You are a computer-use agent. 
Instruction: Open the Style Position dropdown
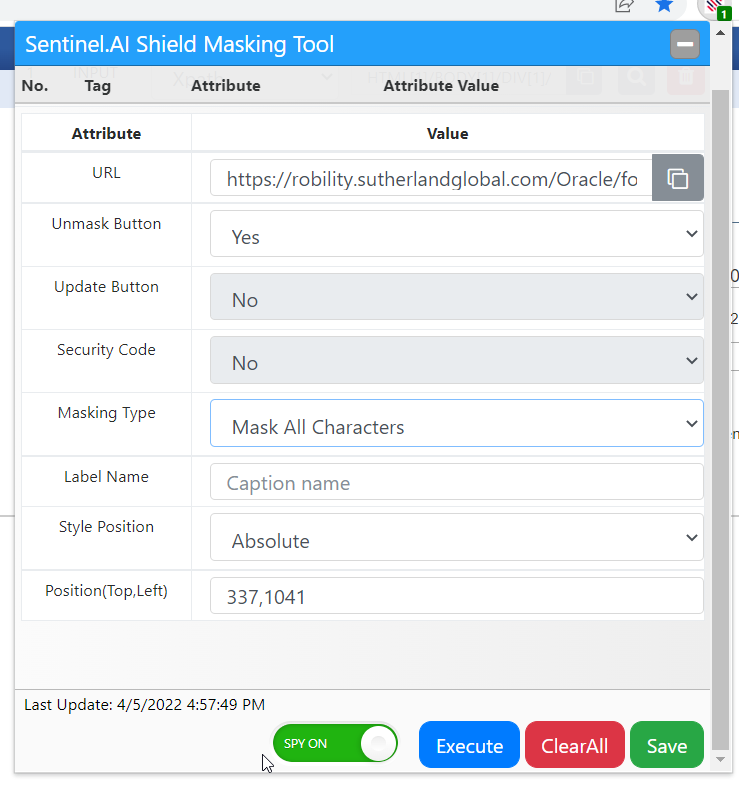pyautogui.click(x=456, y=538)
